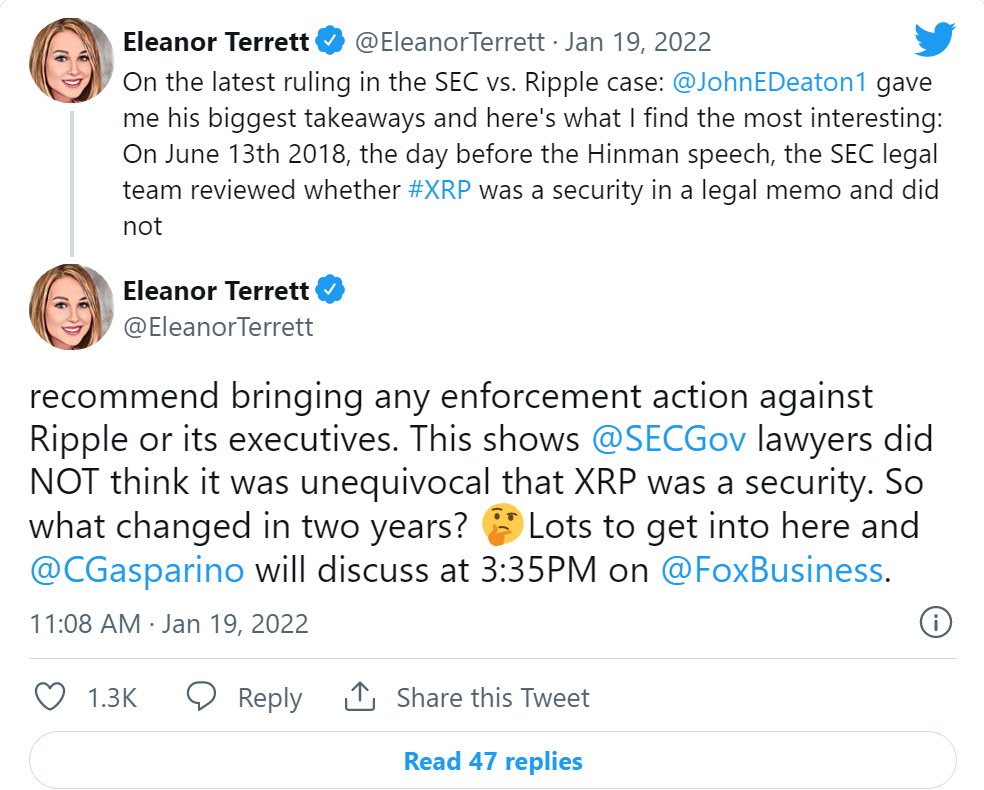Open the @CGasparino mention
Viewport: 984px width, 790px height.
(137, 570)
